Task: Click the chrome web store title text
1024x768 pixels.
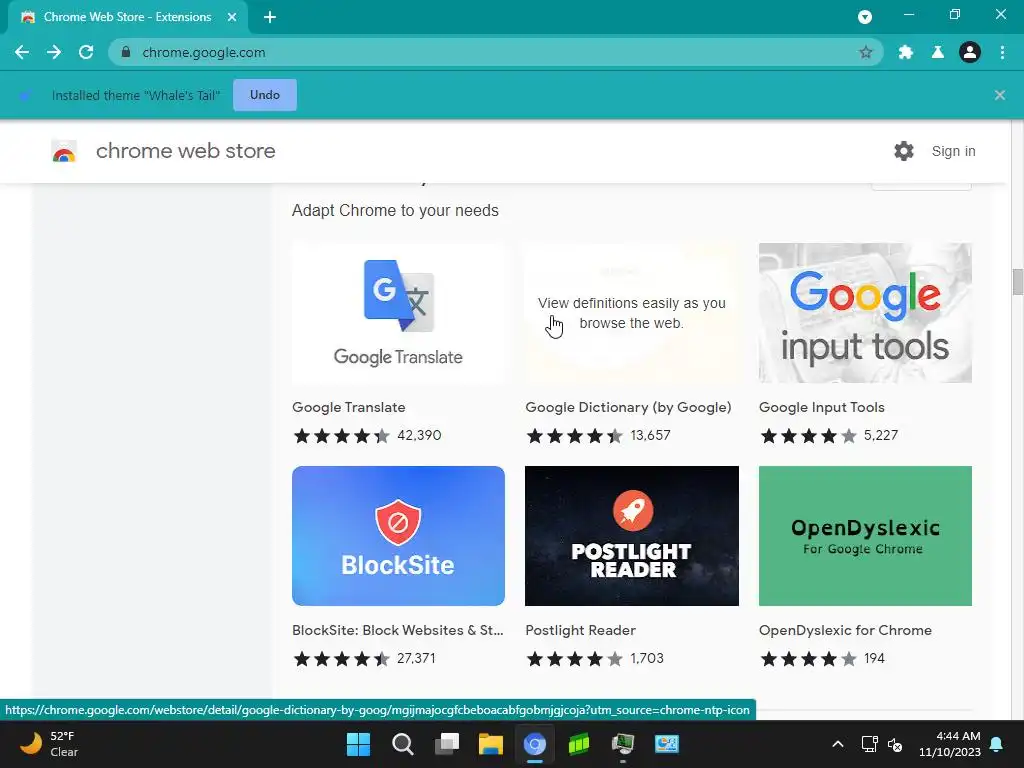Action: (x=185, y=151)
